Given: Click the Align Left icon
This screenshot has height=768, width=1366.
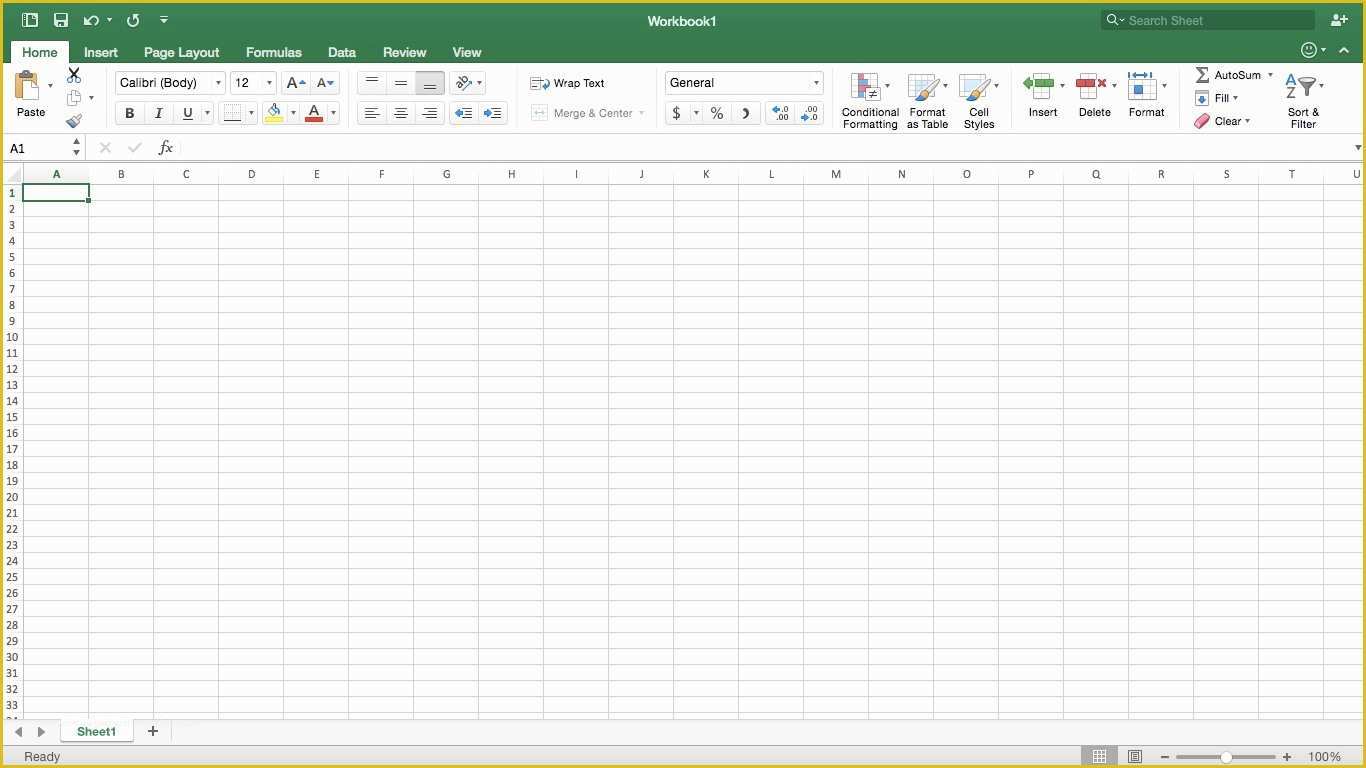Looking at the screenshot, I should [x=372, y=113].
